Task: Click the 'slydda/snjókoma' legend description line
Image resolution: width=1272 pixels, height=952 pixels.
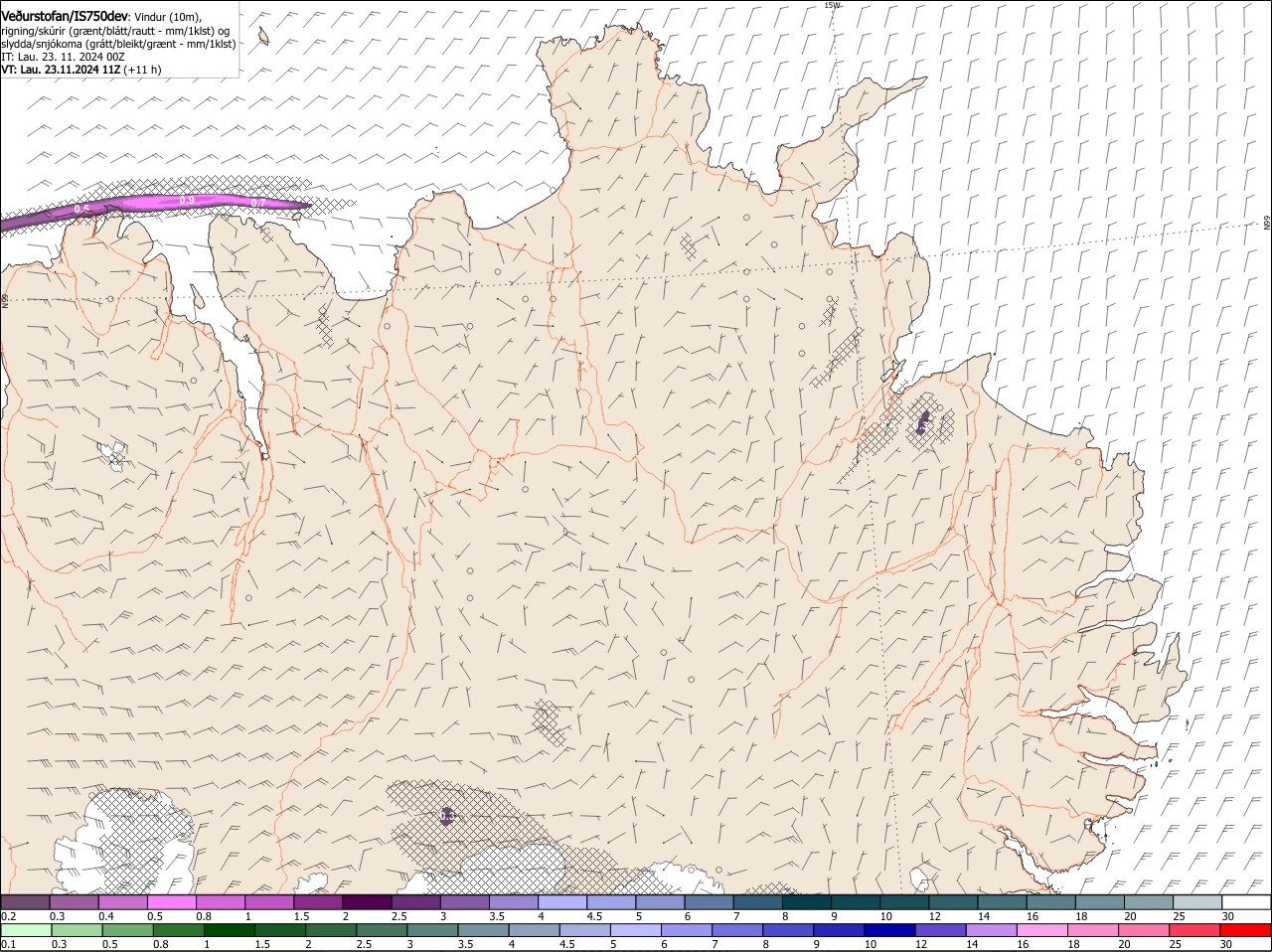Action: coord(118,44)
